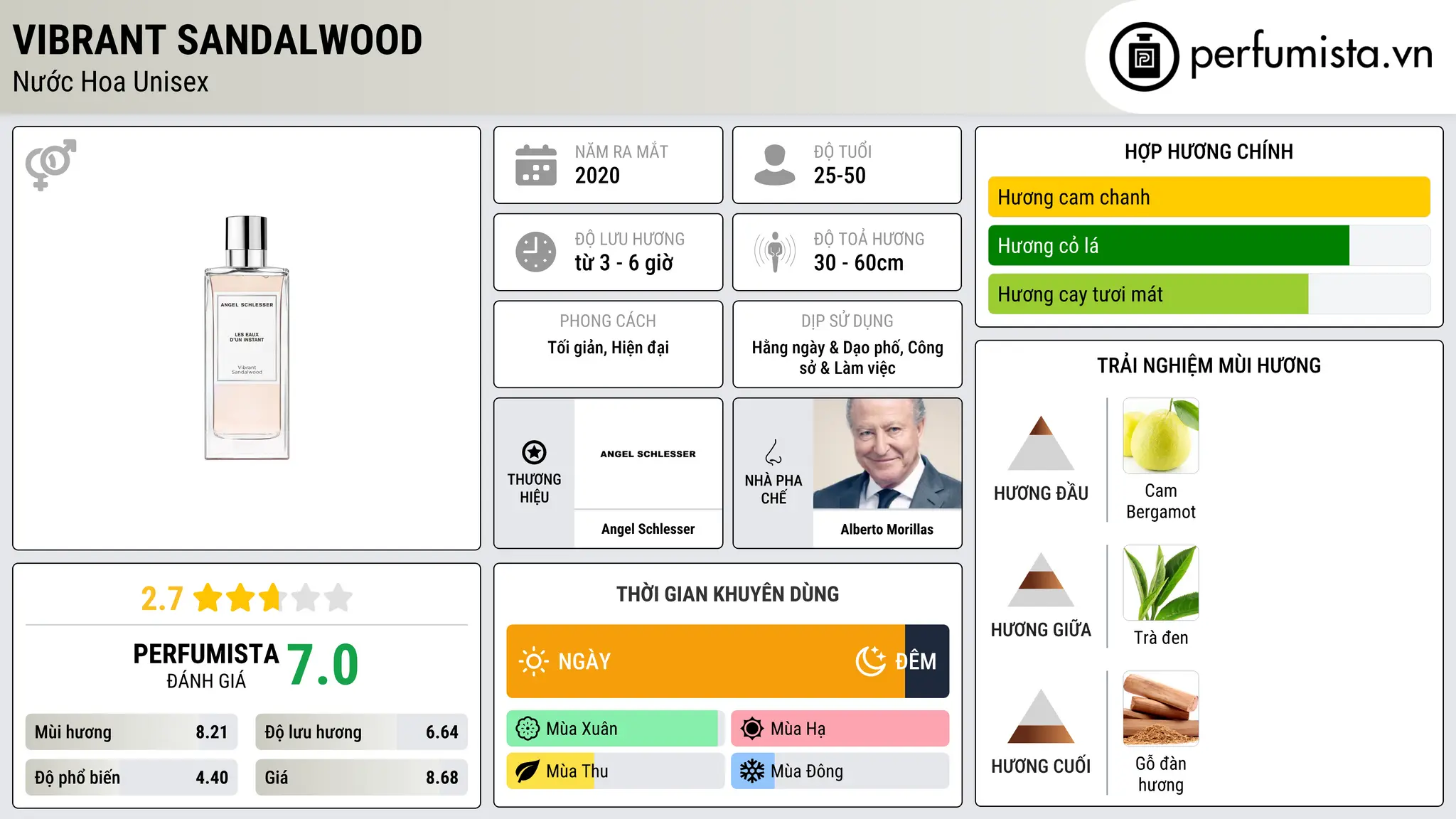1456x819 pixels.
Task: Click the calendar icon beside Năm ra mắt
Action: point(536,165)
